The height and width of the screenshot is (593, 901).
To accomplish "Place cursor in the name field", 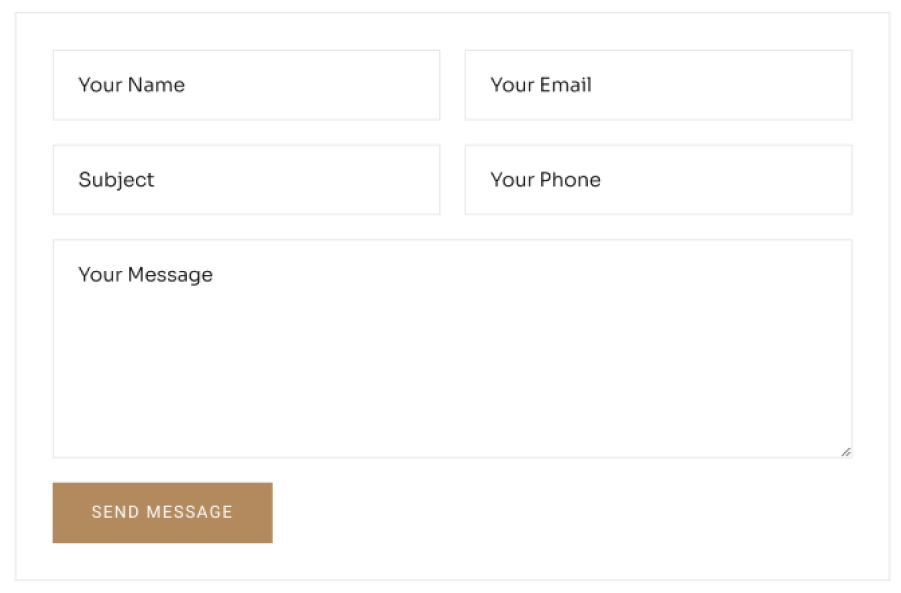I will (x=300, y=85).
